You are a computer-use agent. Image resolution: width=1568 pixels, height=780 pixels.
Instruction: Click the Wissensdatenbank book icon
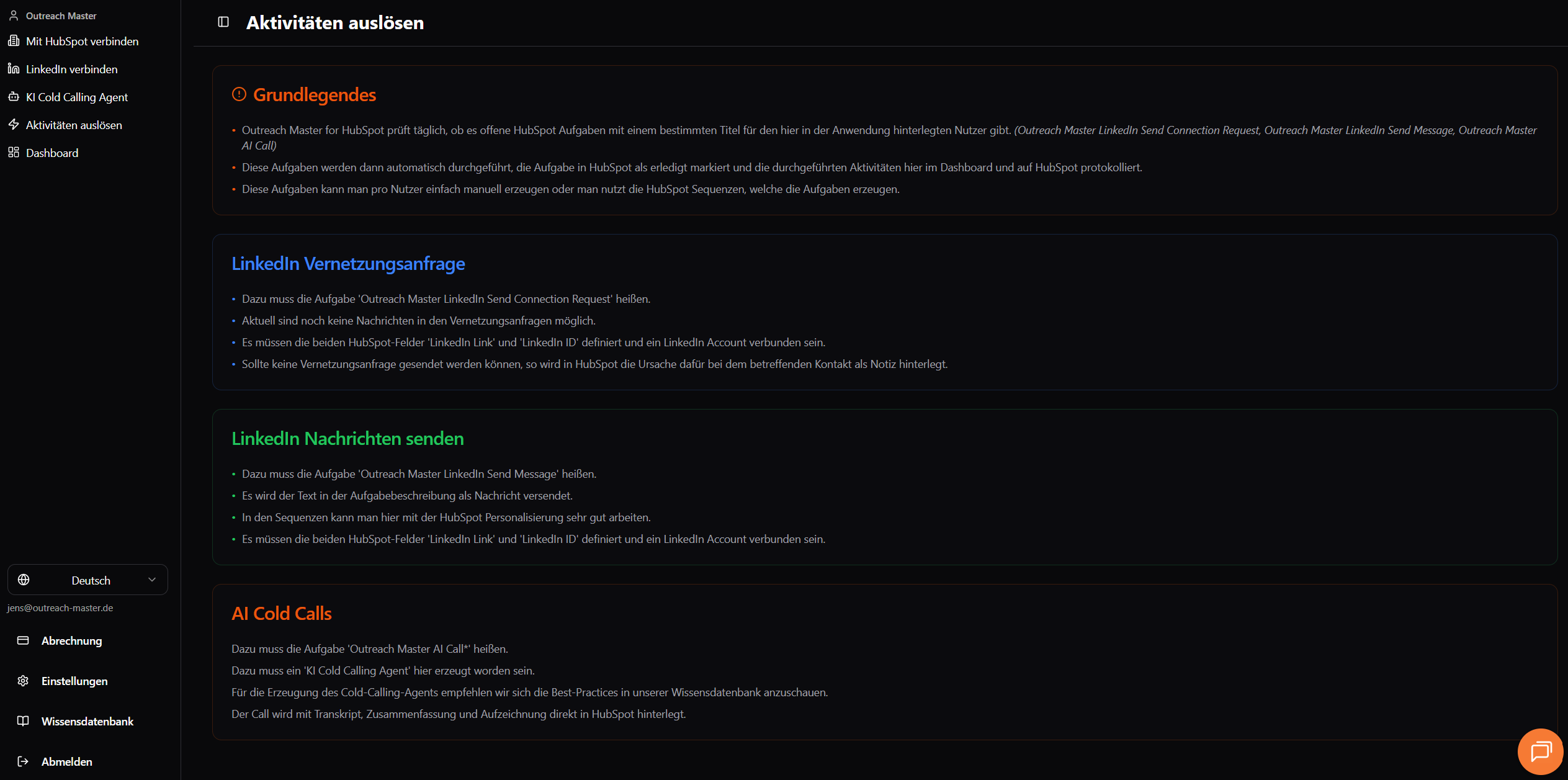(23, 721)
